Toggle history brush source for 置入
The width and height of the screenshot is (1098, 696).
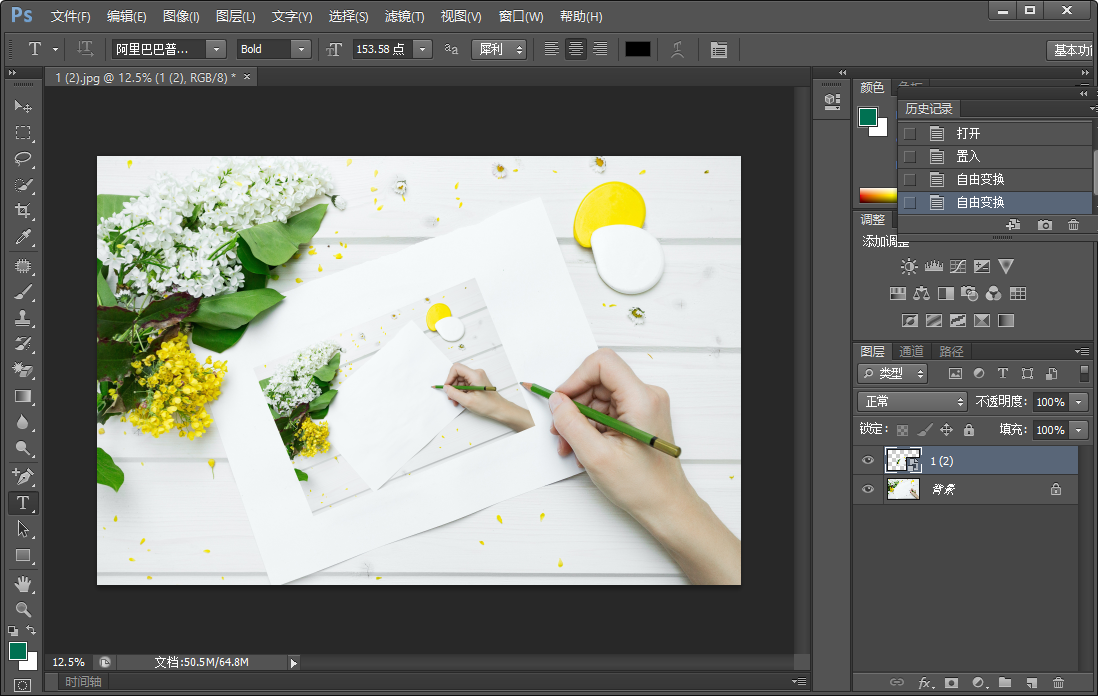click(x=910, y=156)
